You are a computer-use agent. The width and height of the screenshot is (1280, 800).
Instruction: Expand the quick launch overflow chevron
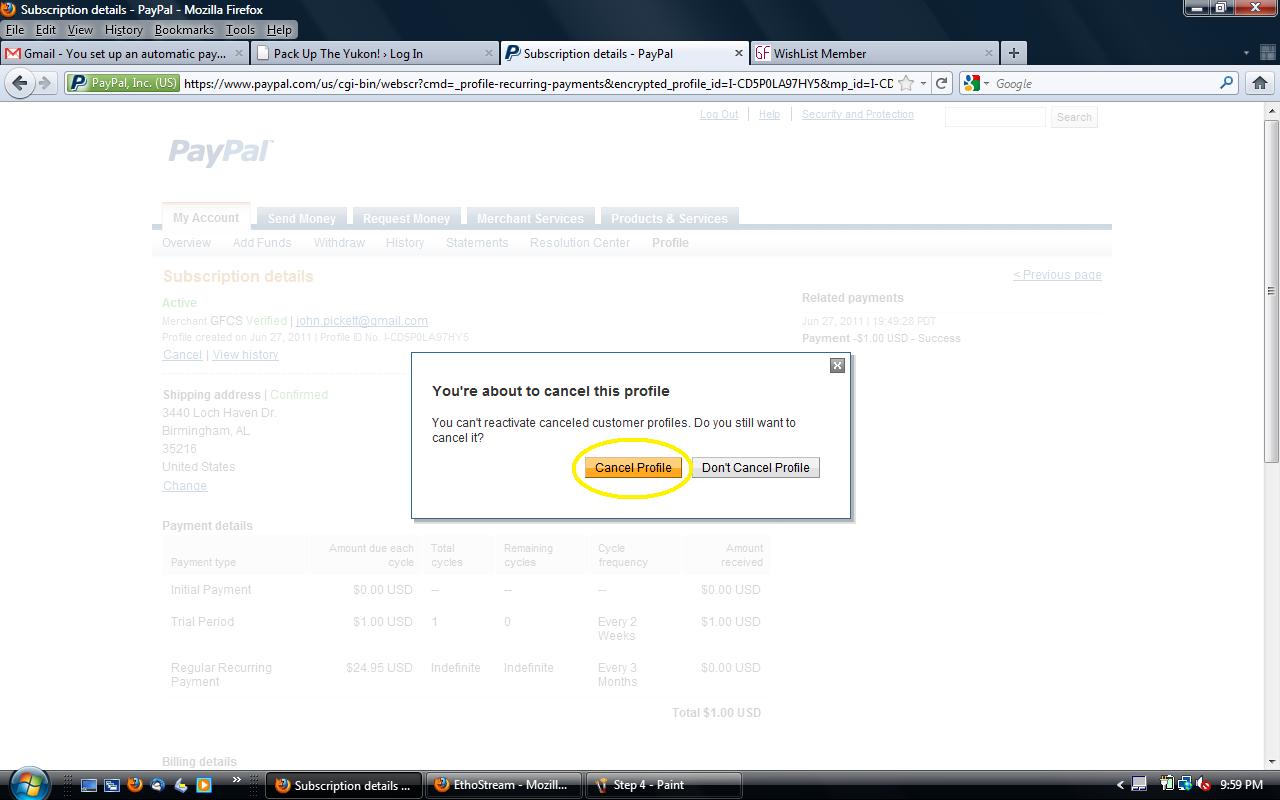(237, 780)
